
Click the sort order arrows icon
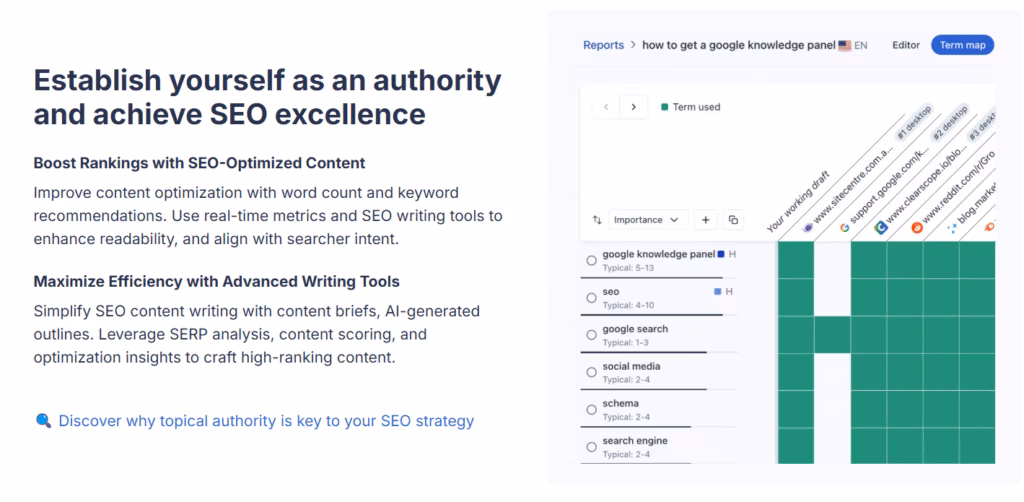point(597,220)
